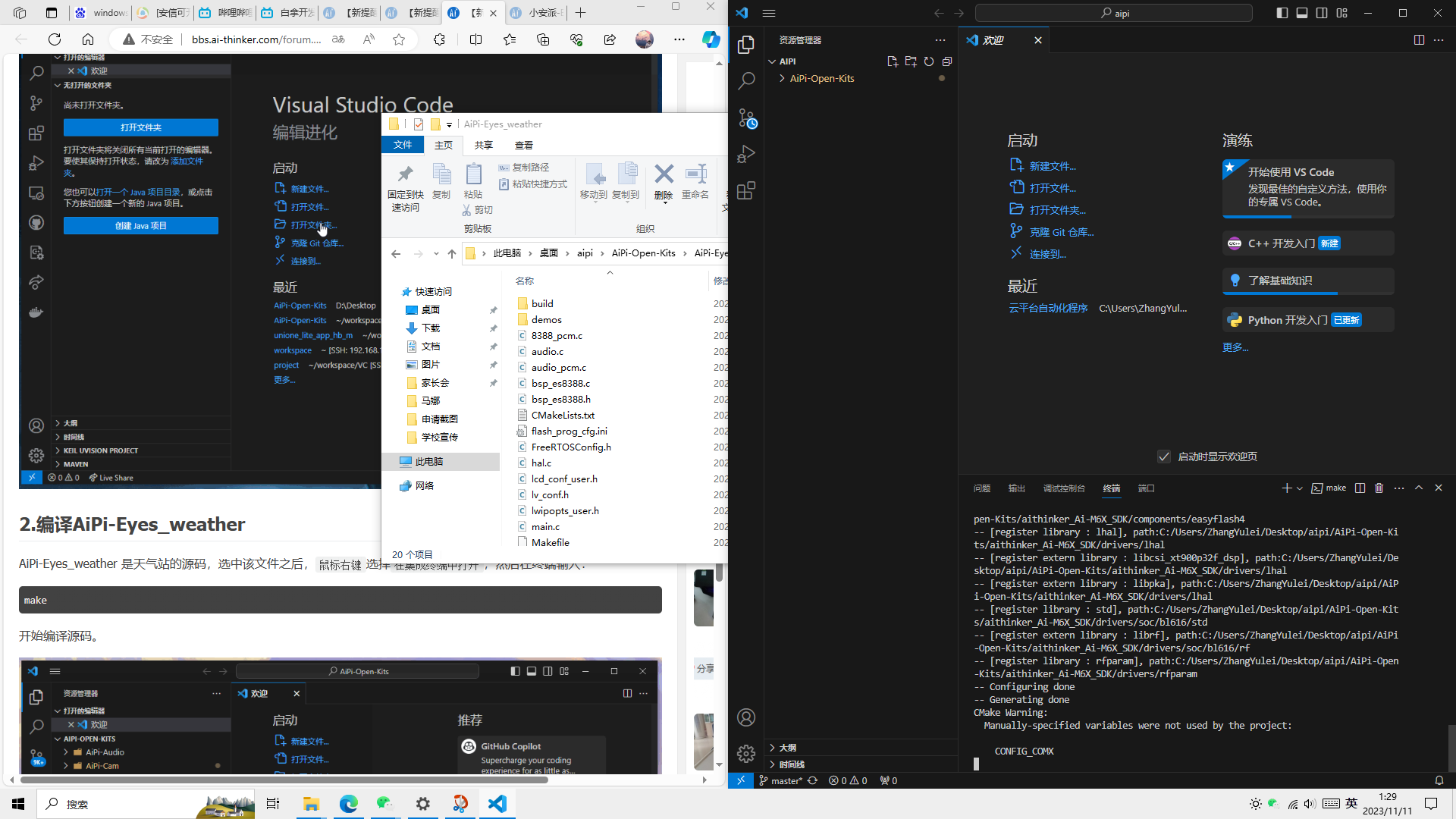Image resolution: width=1456 pixels, height=819 pixels.
Task: Open the 查看 ribbon tab in File Explorer
Action: click(x=524, y=145)
